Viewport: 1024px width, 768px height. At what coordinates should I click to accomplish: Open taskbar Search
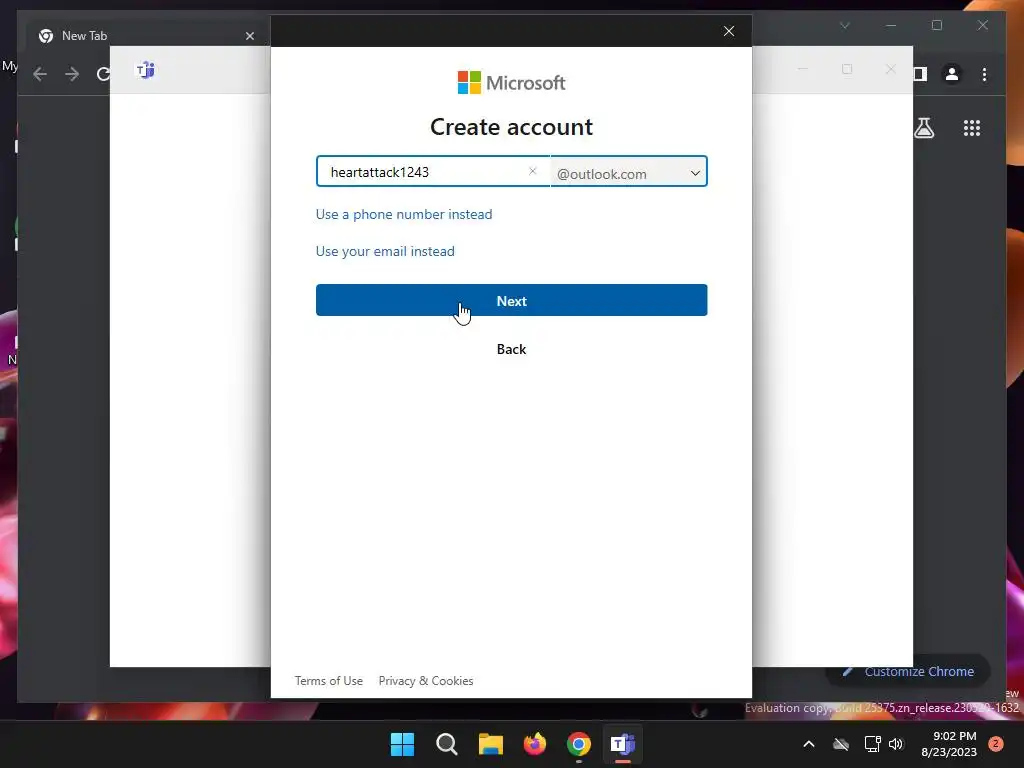(447, 744)
